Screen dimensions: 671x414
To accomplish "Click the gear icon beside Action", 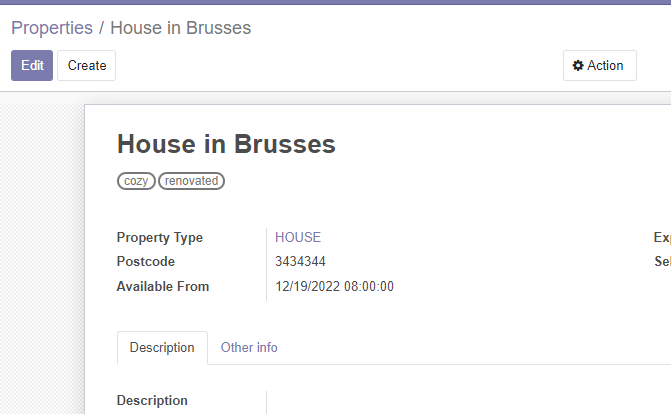I will coord(578,66).
